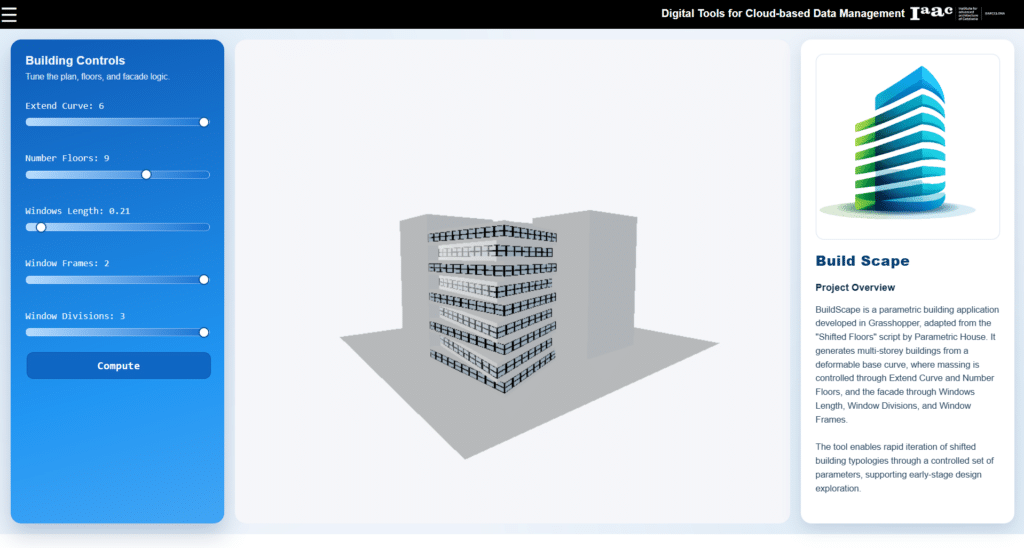Click the Window Divisions slider handle
The height and width of the screenshot is (548, 1024).
pyautogui.click(x=204, y=332)
